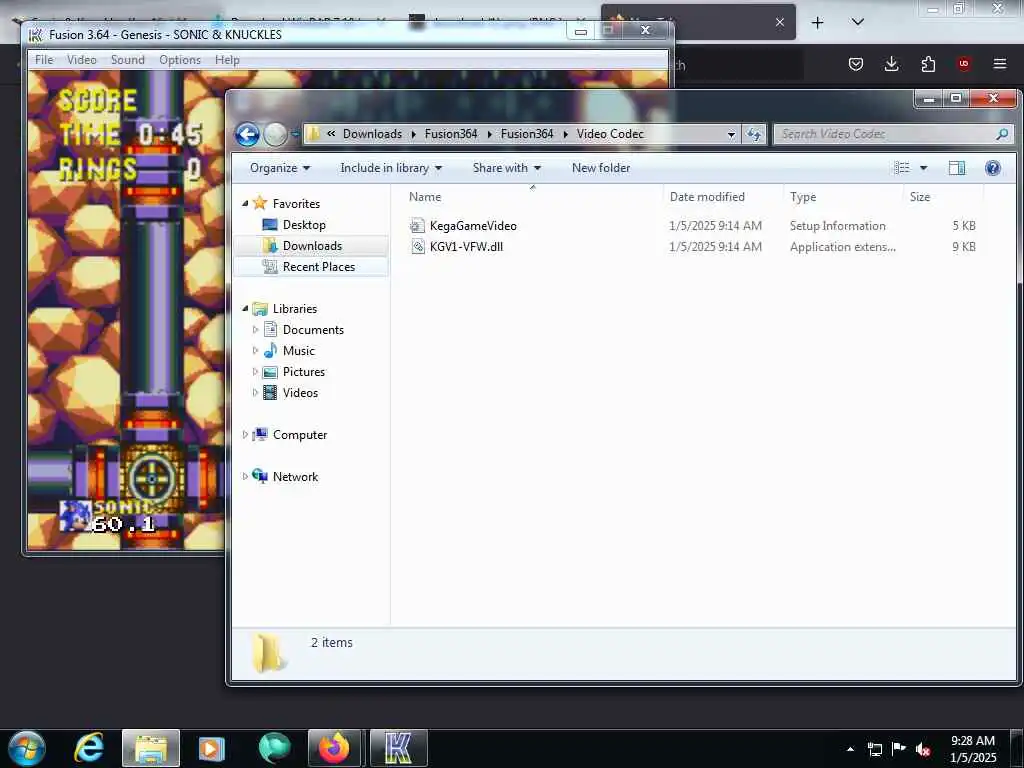This screenshot has height=768, width=1024.
Task: Expand the Videos library node
Action: pyautogui.click(x=255, y=392)
